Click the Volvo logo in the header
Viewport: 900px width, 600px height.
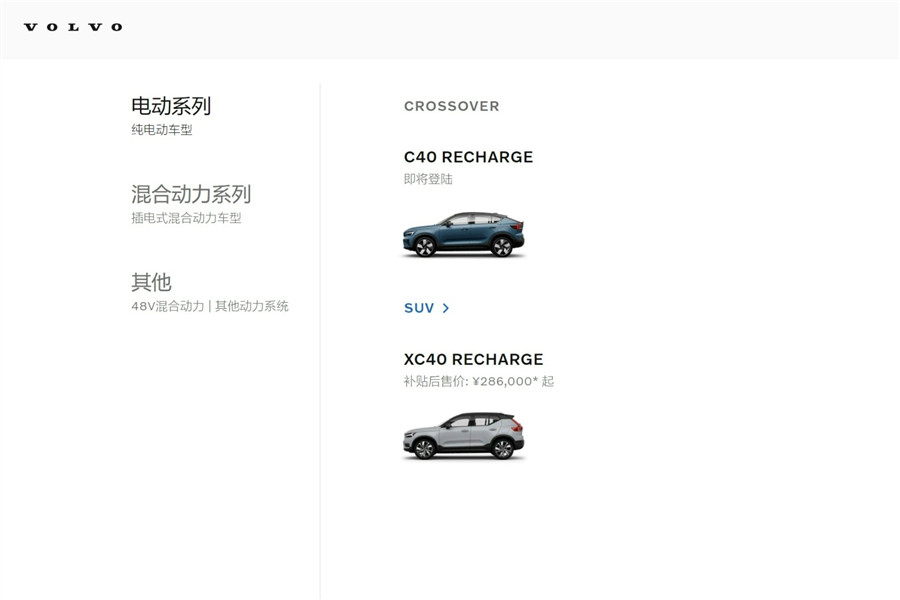(73, 27)
